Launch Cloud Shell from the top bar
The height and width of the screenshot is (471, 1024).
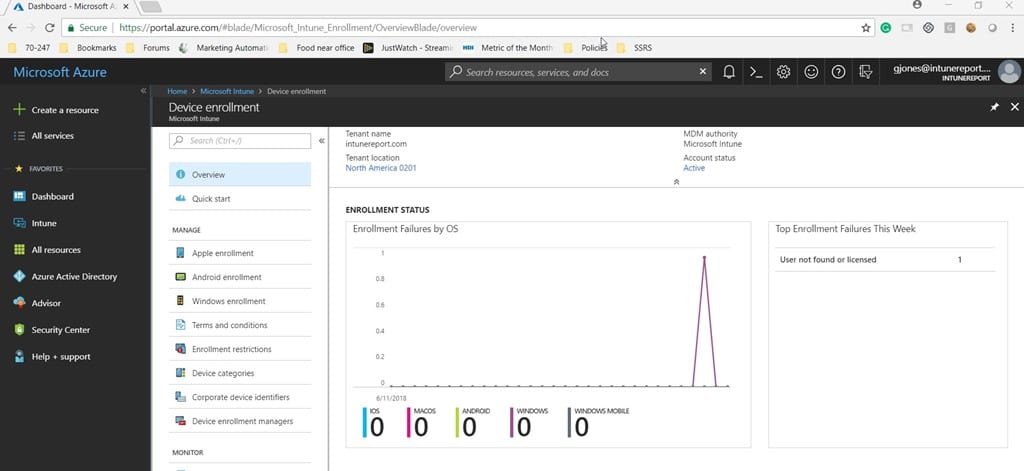click(x=756, y=72)
